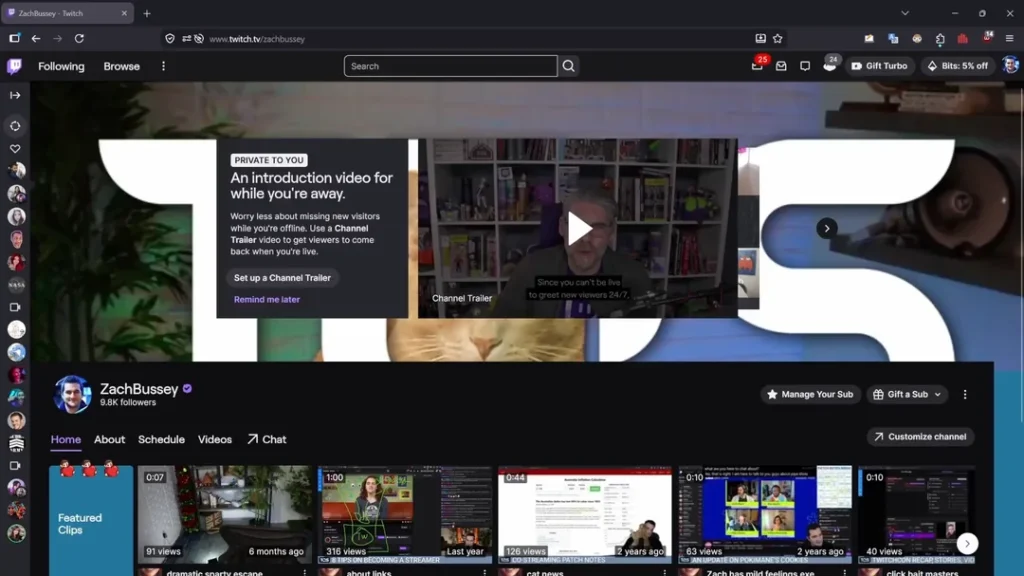Click the verified badge next to ZachBussey
The image size is (1024, 576).
(x=187, y=389)
